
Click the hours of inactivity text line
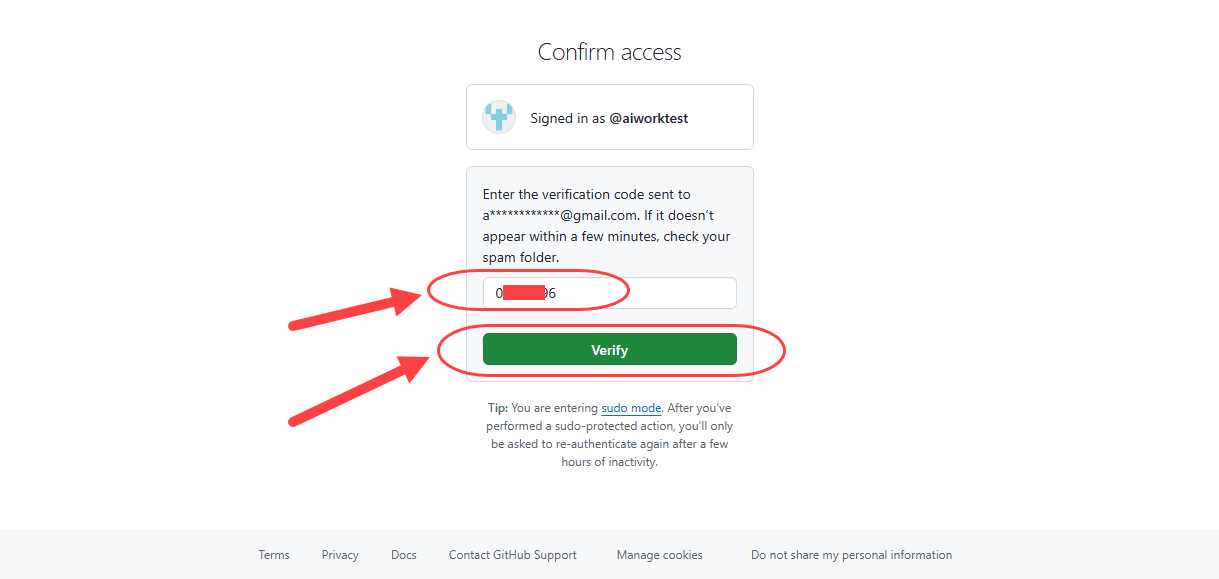(x=609, y=462)
